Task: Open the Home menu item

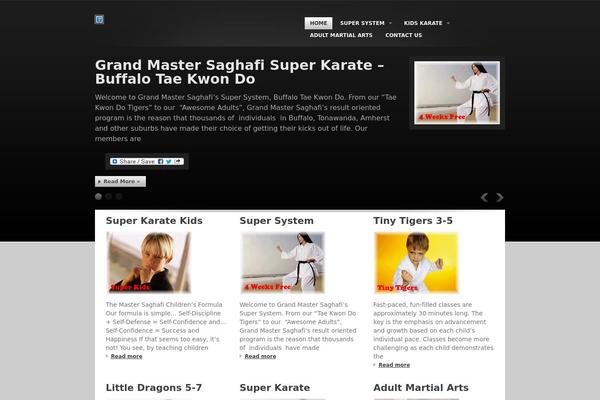Action: click(x=318, y=23)
